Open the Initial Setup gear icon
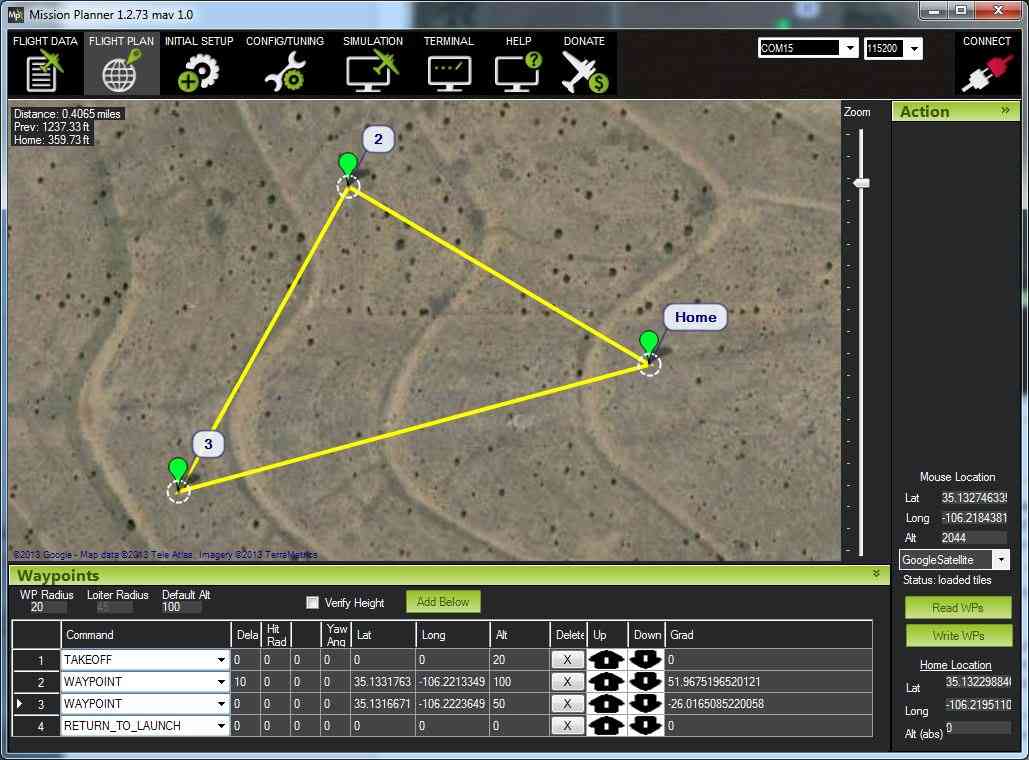Viewport: 1029px width, 760px height. pyautogui.click(x=198, y=72)
